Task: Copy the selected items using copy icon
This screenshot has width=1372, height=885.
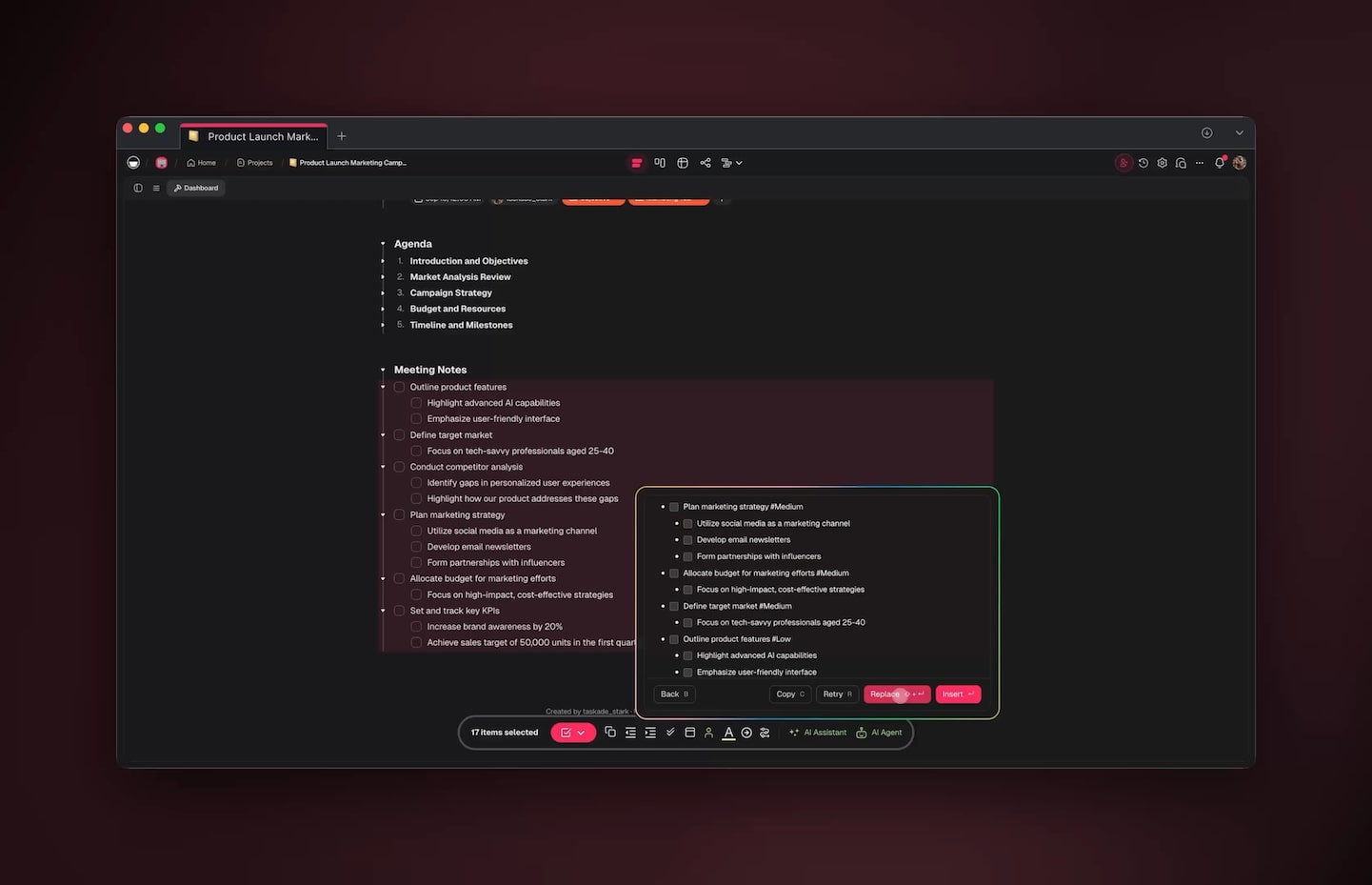Action: pyautogui.click(x=610, y=733)
